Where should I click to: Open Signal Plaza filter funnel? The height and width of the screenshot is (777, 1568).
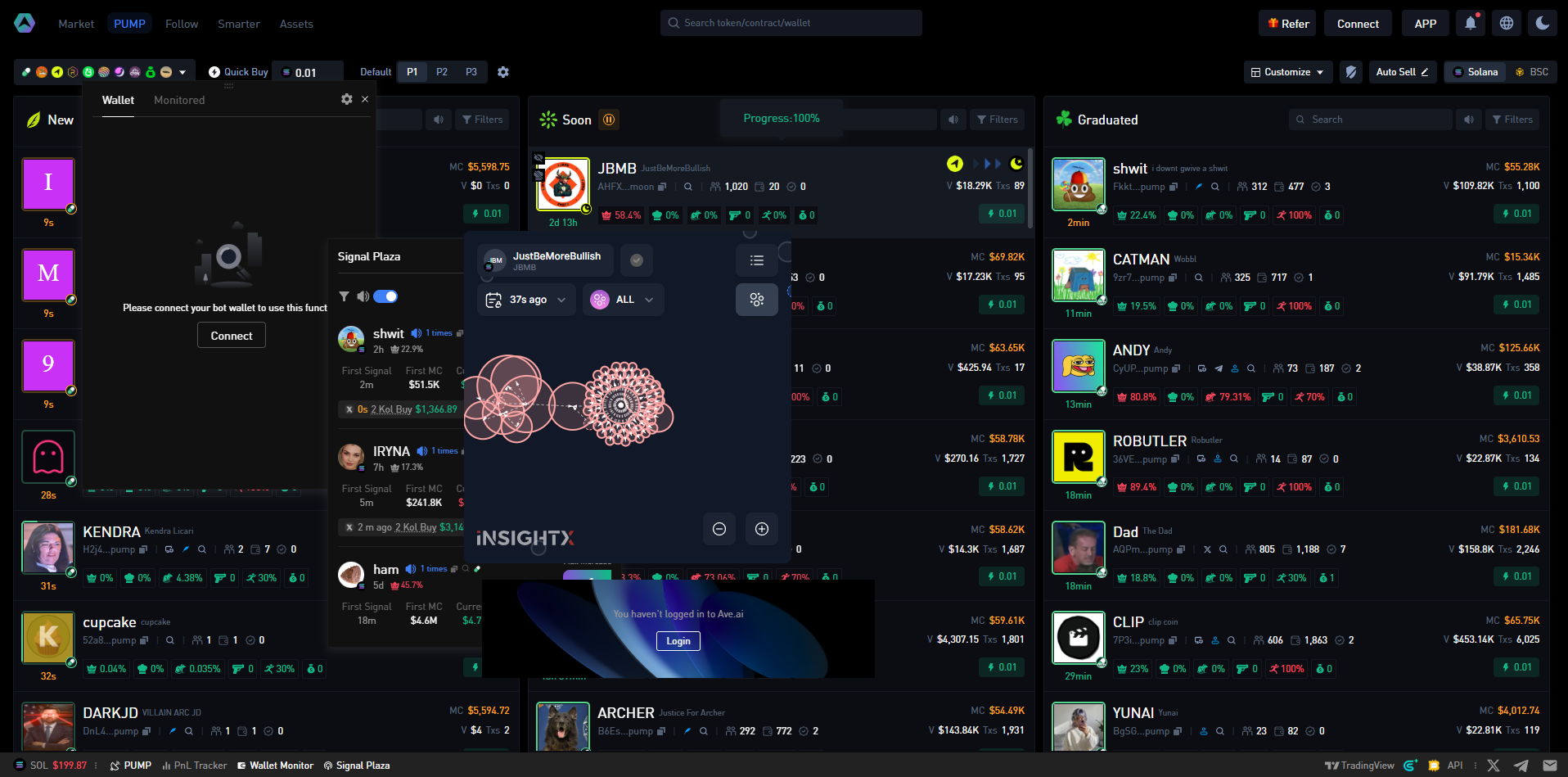344,296
